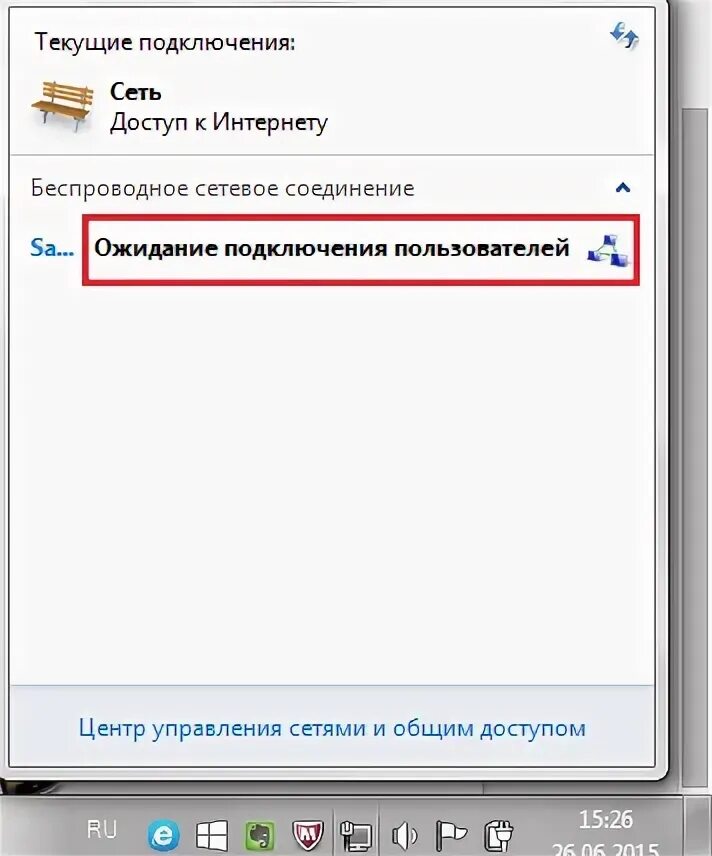Collapse the wireless network connection section
712x856 pixels.
(623, 188)
